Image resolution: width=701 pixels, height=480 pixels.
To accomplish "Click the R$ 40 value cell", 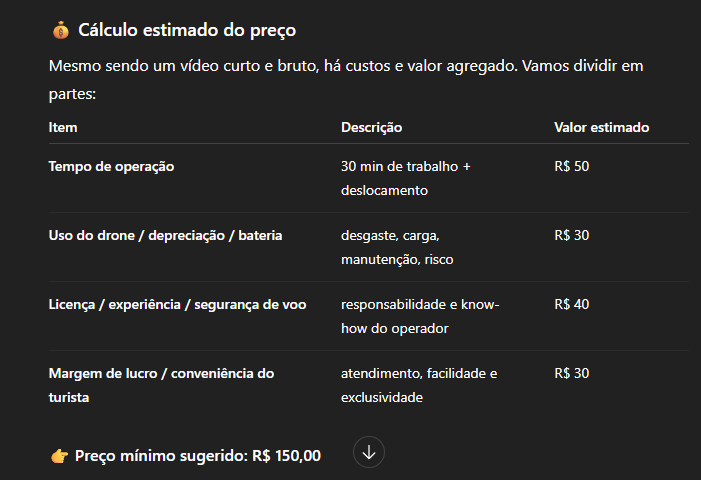I will pos(572,304).
